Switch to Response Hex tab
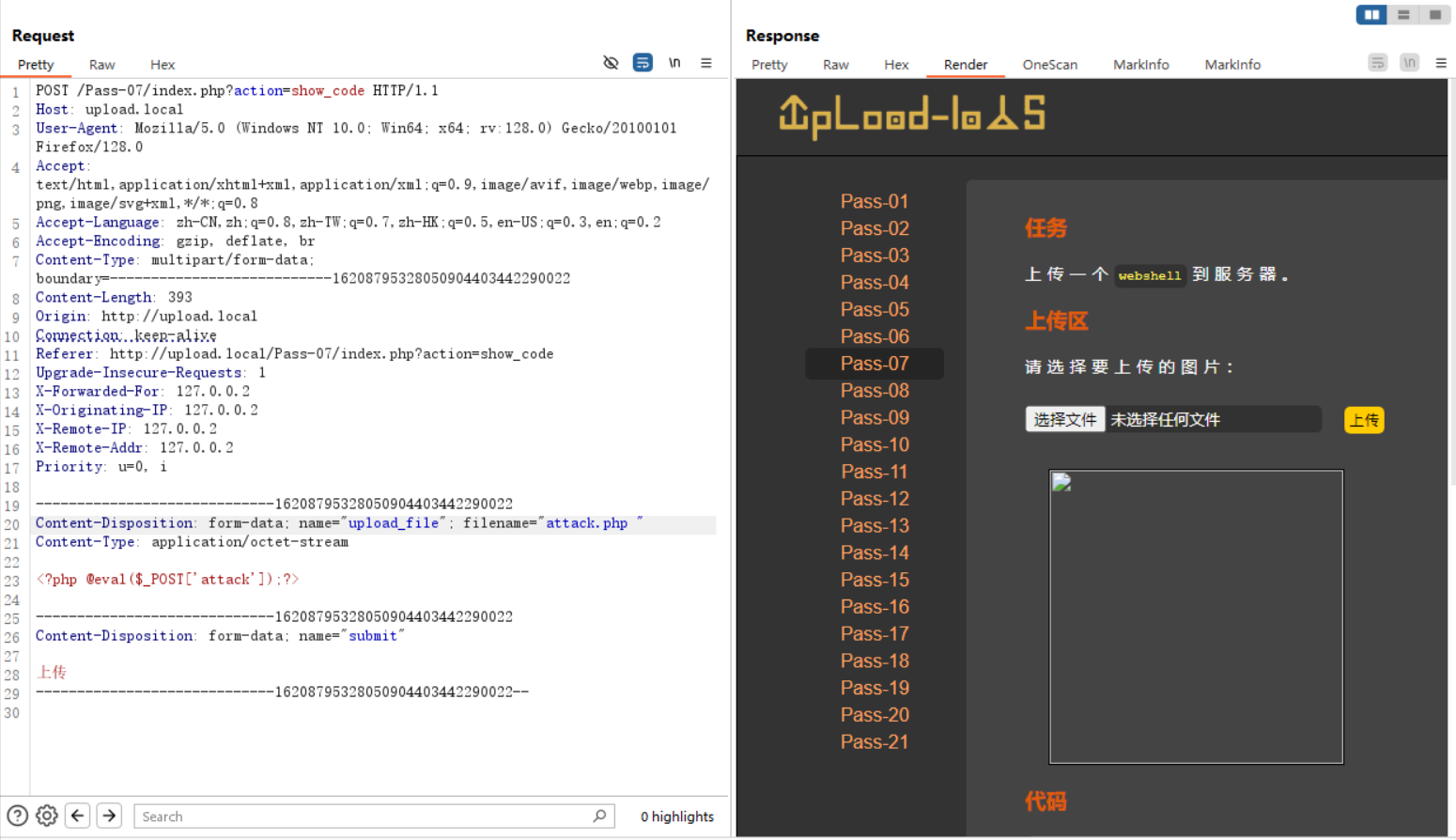 [896, 65]
